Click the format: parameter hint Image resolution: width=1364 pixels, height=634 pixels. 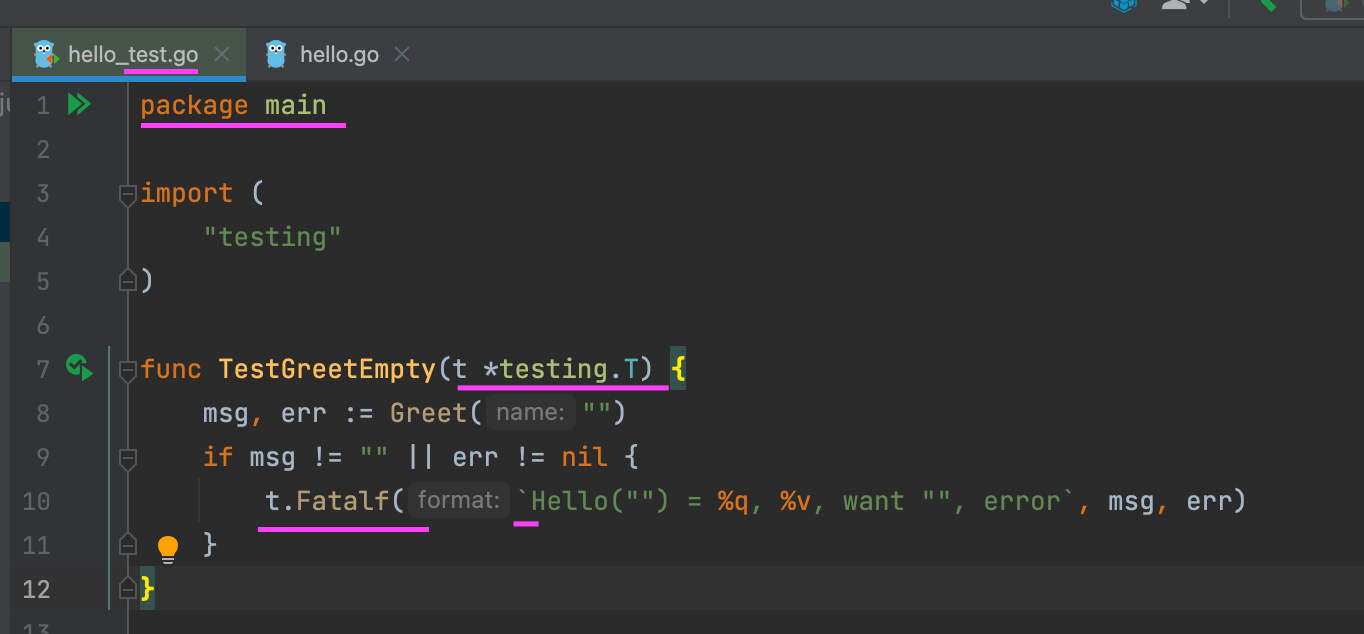(x=458, y=500)
